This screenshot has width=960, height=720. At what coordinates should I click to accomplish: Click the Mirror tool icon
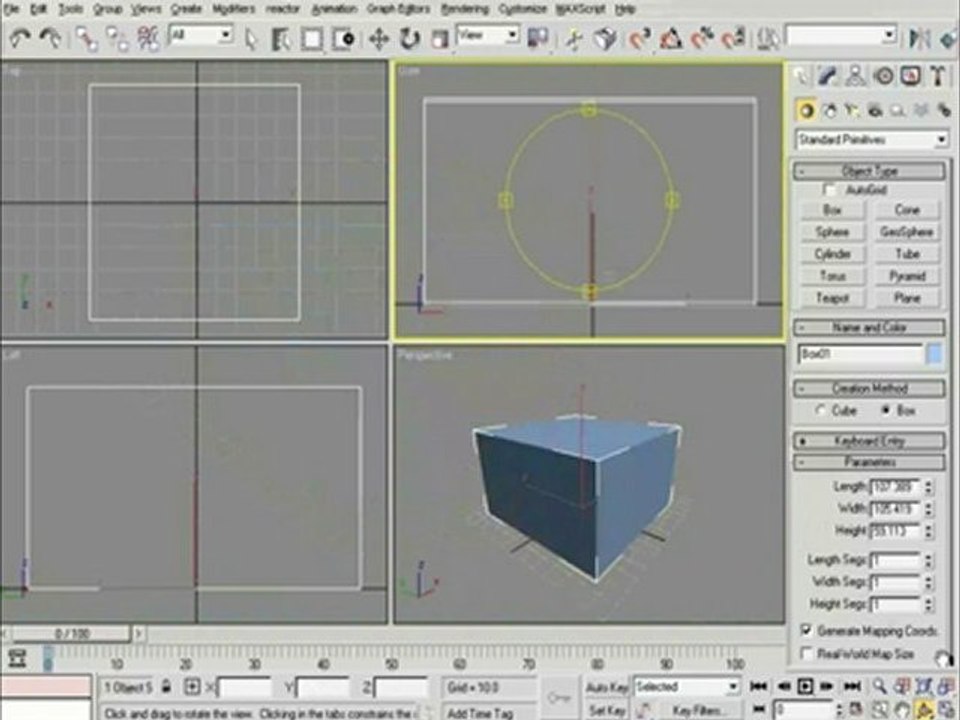tap(919, 39)
